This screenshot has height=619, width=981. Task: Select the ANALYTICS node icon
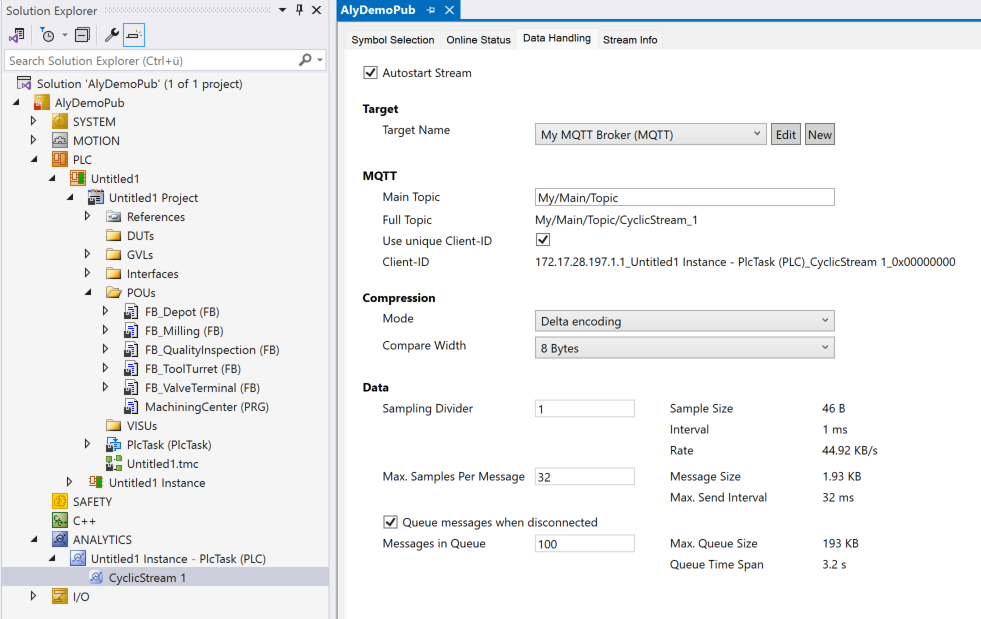60,540
